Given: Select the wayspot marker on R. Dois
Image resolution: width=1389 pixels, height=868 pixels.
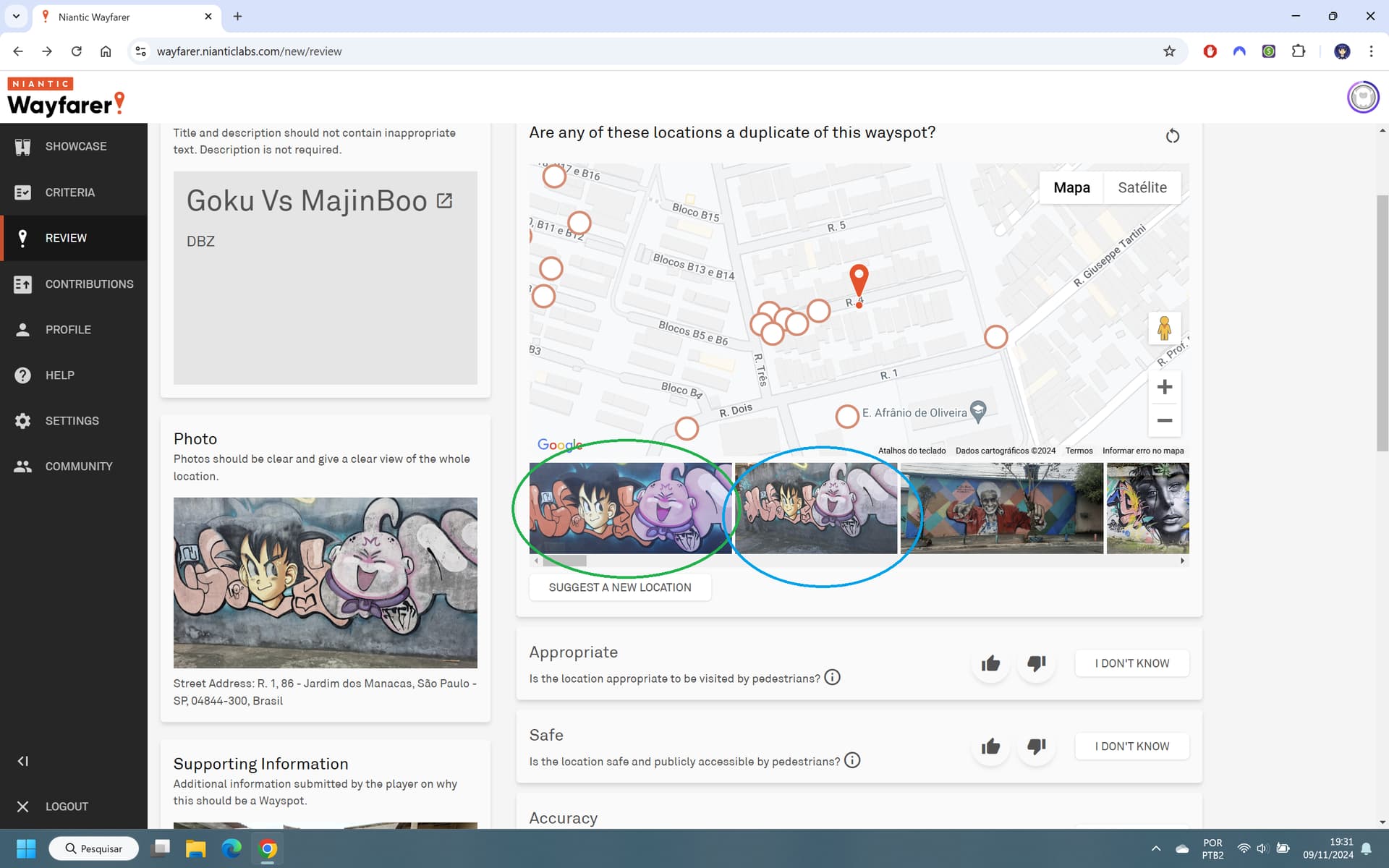Looking at the screenshot, I should [687, 428].
